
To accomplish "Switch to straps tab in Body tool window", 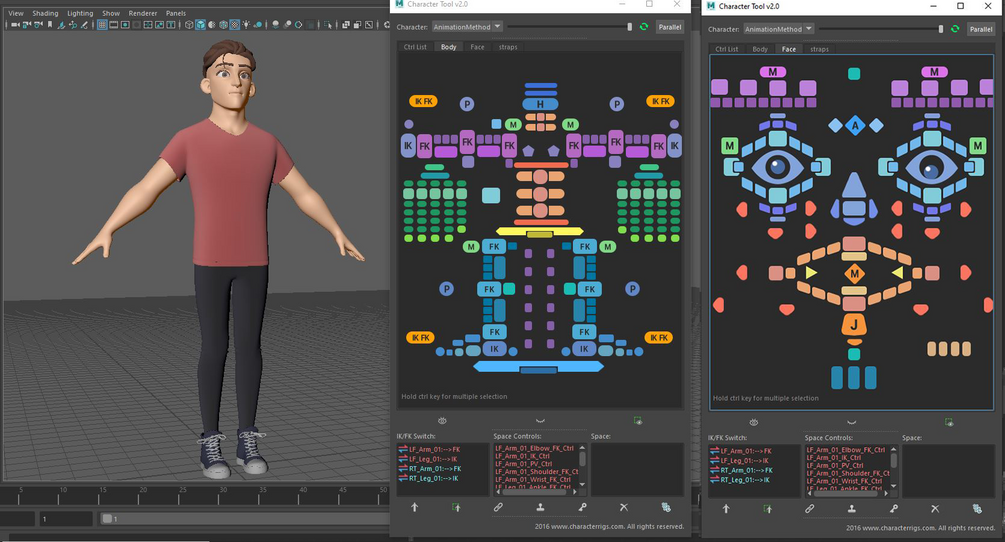I will (508, 47).
